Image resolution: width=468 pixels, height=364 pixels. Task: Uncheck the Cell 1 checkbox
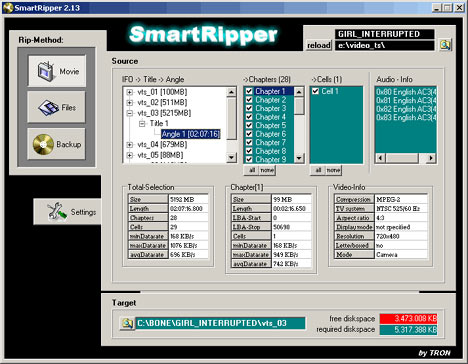tap(315, 91)
